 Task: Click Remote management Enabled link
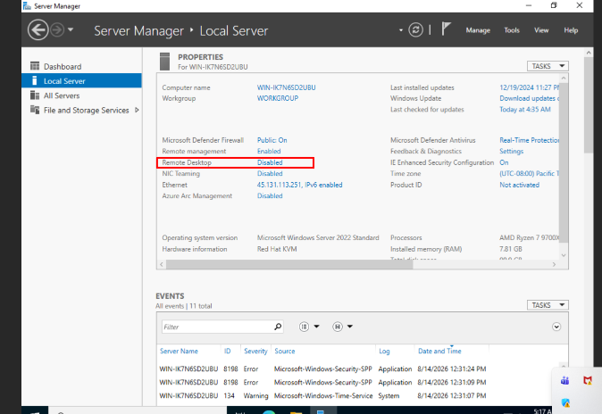point(269,151)
